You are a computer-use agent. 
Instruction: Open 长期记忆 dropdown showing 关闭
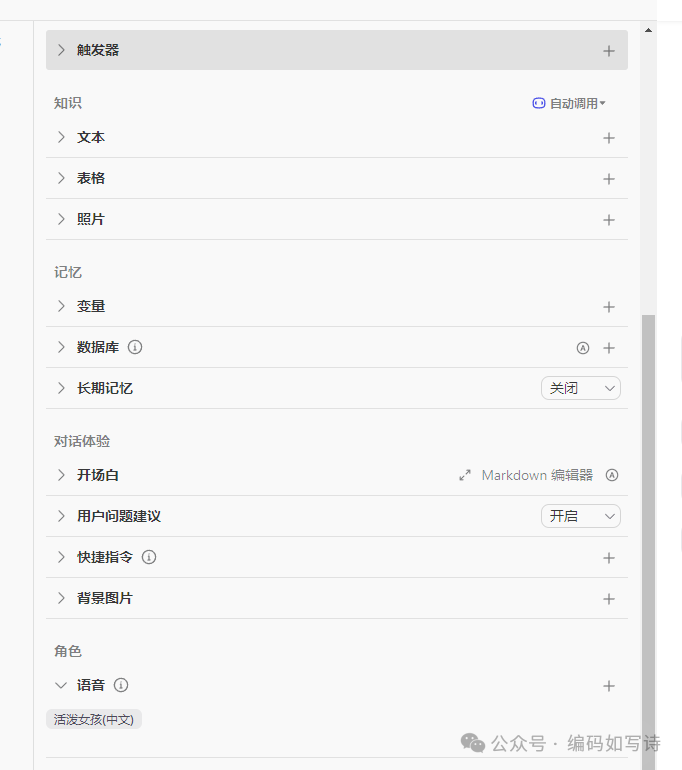(580, 388)
